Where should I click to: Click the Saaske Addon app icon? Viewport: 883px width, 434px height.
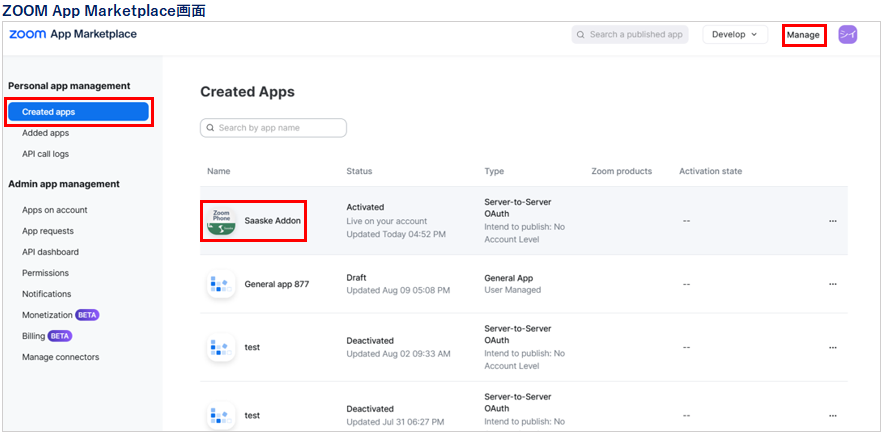pyautogui.click(x=221, y=221)
